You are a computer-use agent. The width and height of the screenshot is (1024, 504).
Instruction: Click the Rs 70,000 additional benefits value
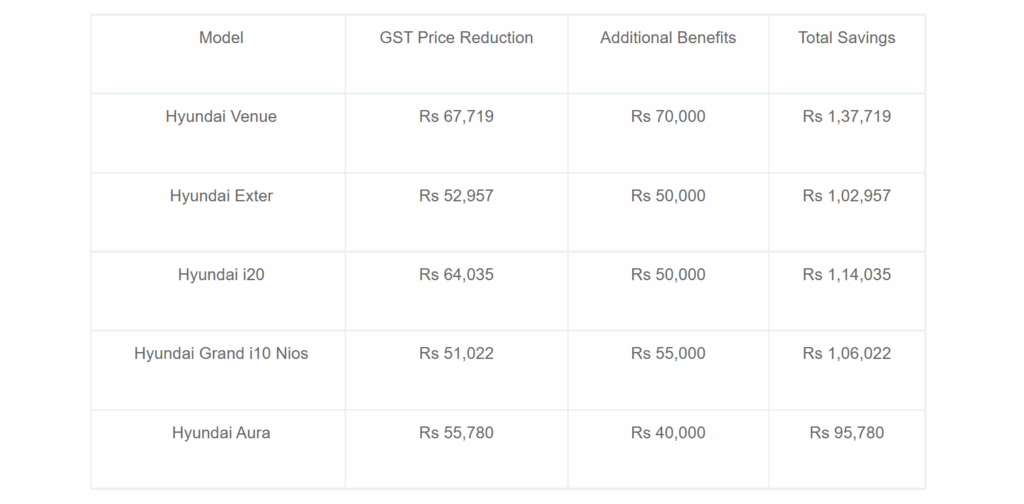pos(668,117)
